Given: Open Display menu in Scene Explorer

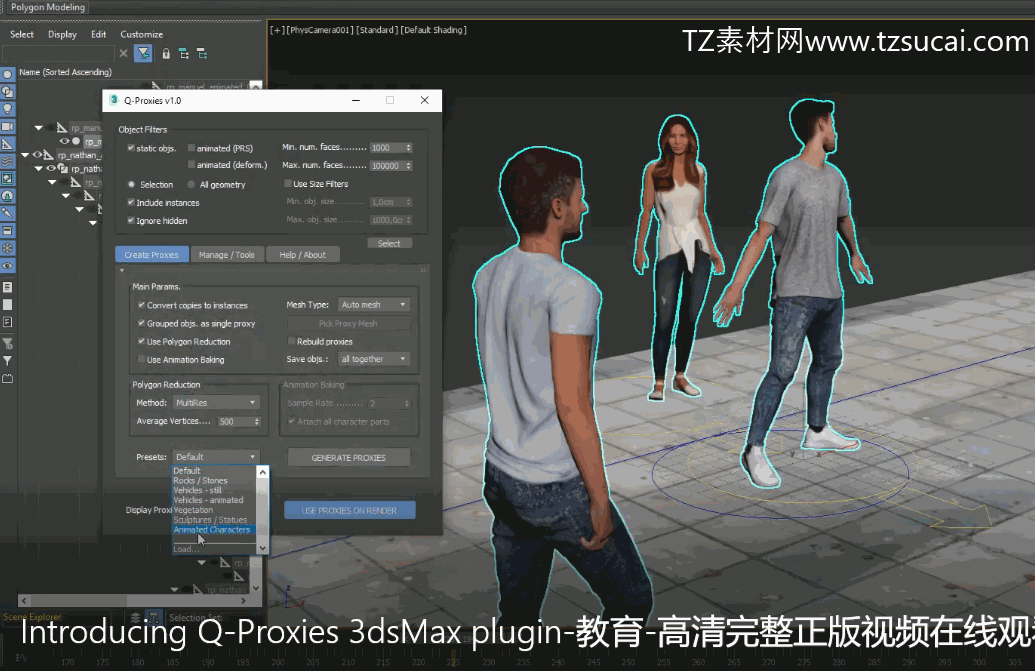Looking at the screenshot, I should pyautogui.click(x=62, y=34).
